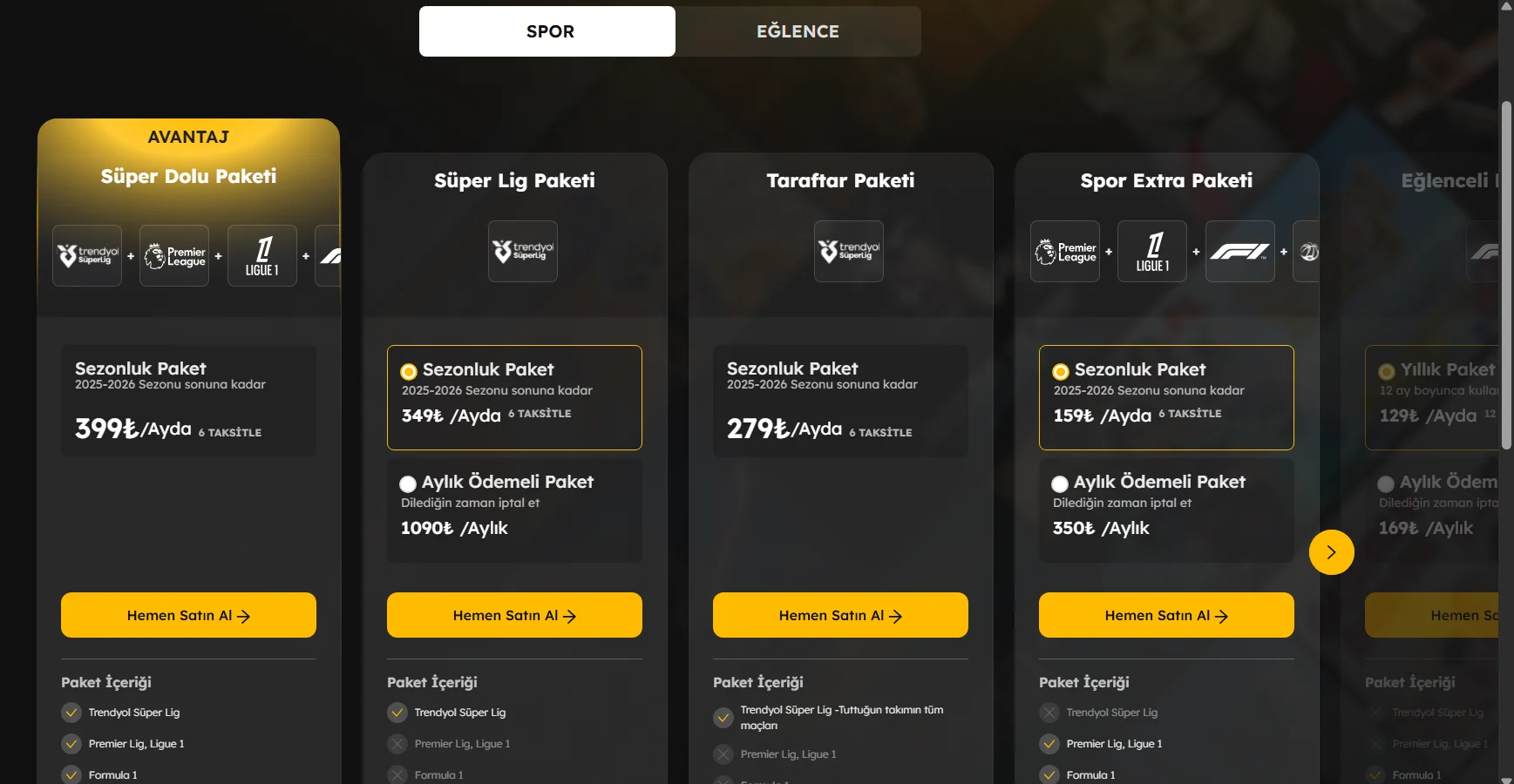Image resolution: width=1514 pixels, height=784 pixels.
Task: Choose Aylık Ödemeli Paket in Spor Extra Paketi
Action: point(1060,484)
